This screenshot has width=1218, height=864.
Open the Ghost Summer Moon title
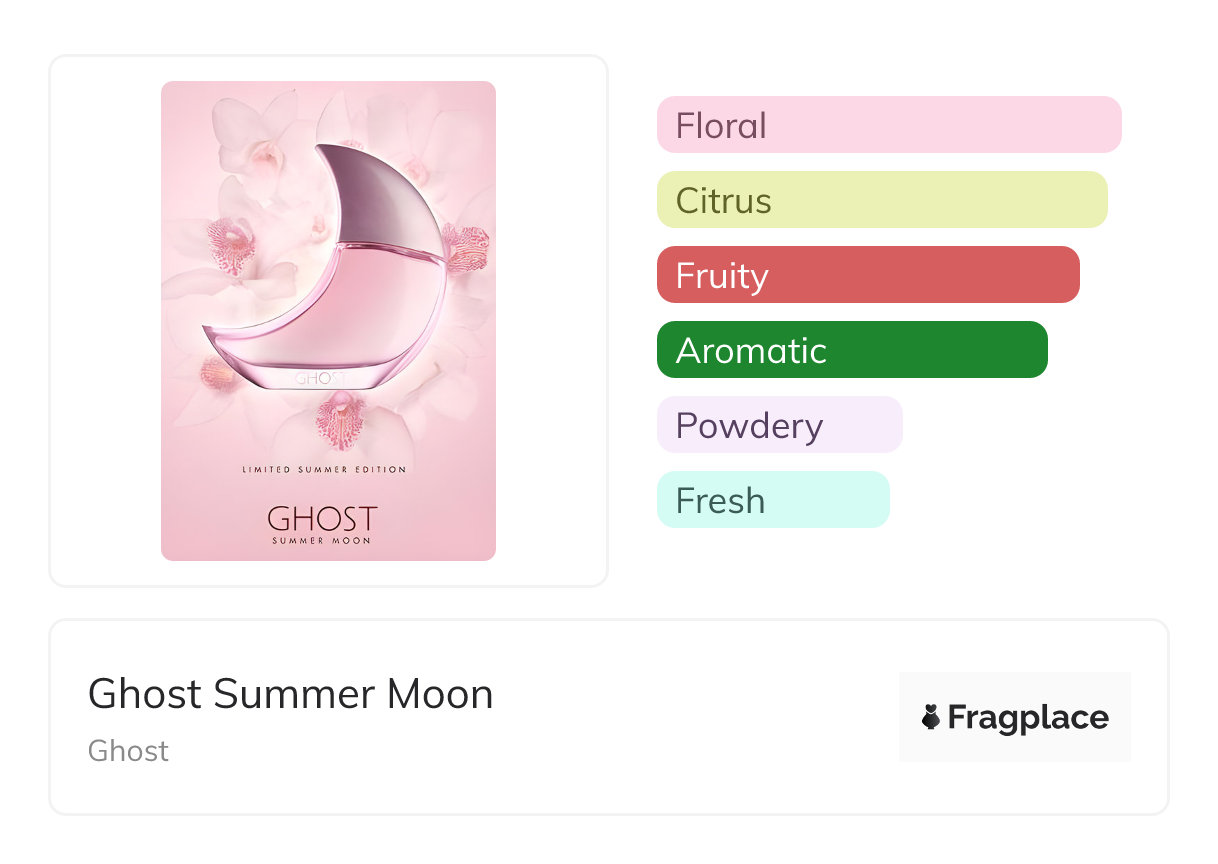pyautogui.click(x=290, y=694)
